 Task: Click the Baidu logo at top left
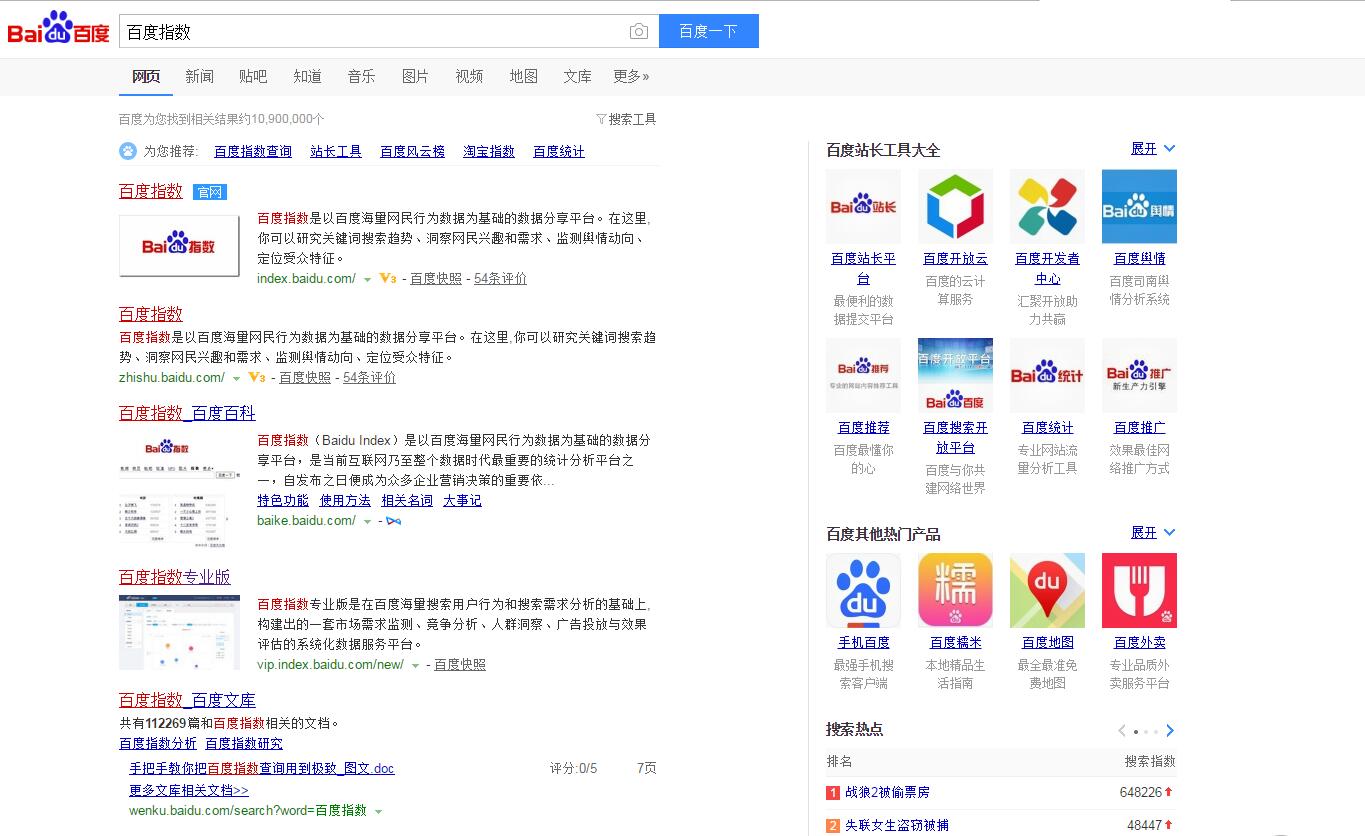click(x=57, y=25)
